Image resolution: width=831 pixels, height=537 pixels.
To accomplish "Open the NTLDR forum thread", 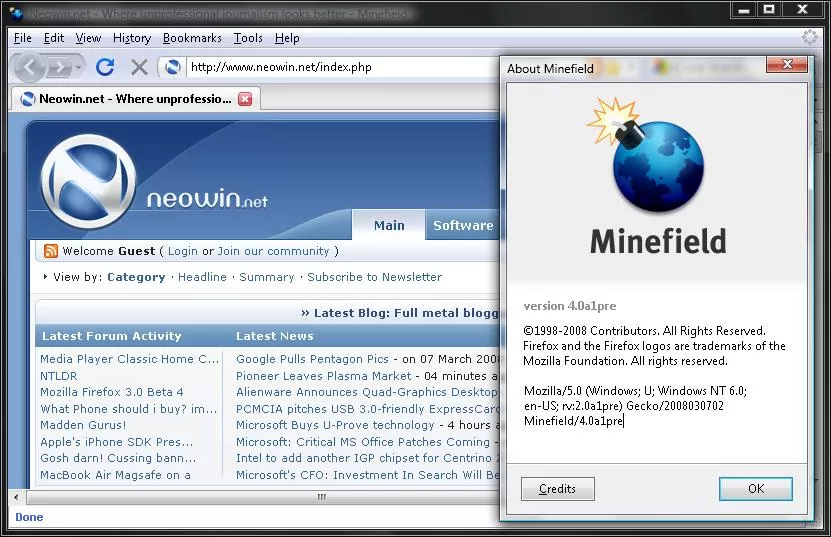I will tap(59, 376).
